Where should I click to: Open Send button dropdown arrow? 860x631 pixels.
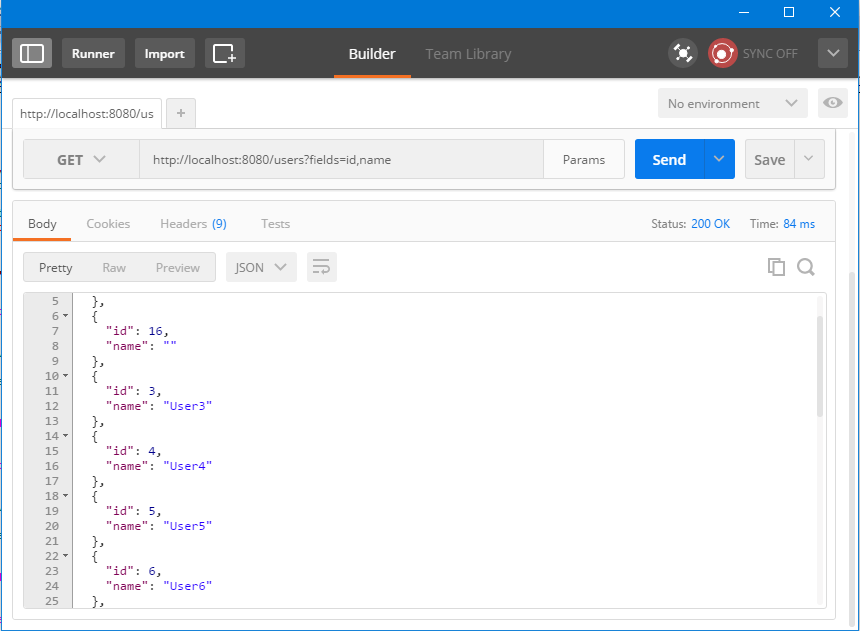719,159
